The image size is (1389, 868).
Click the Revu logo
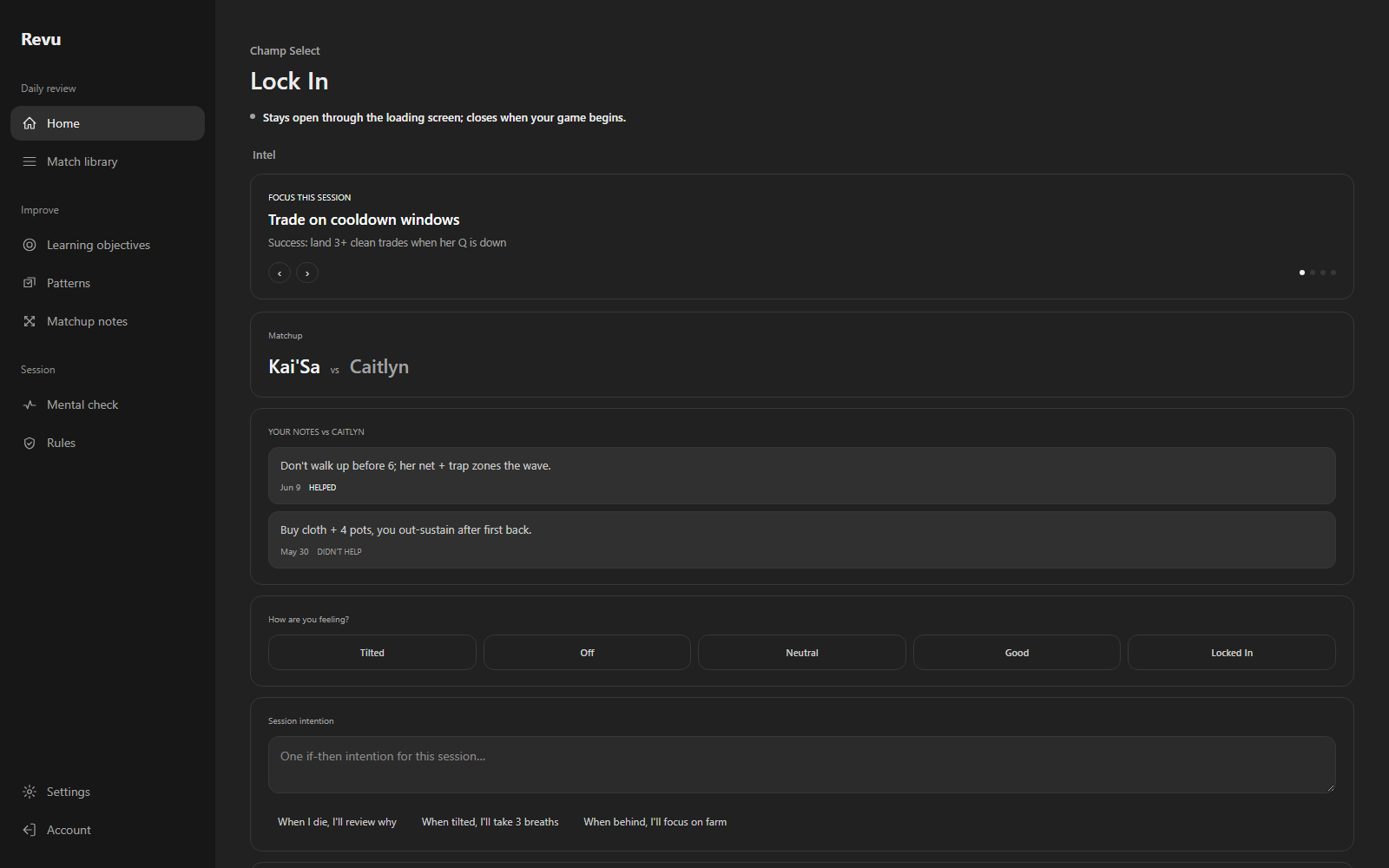pos(41,39)
